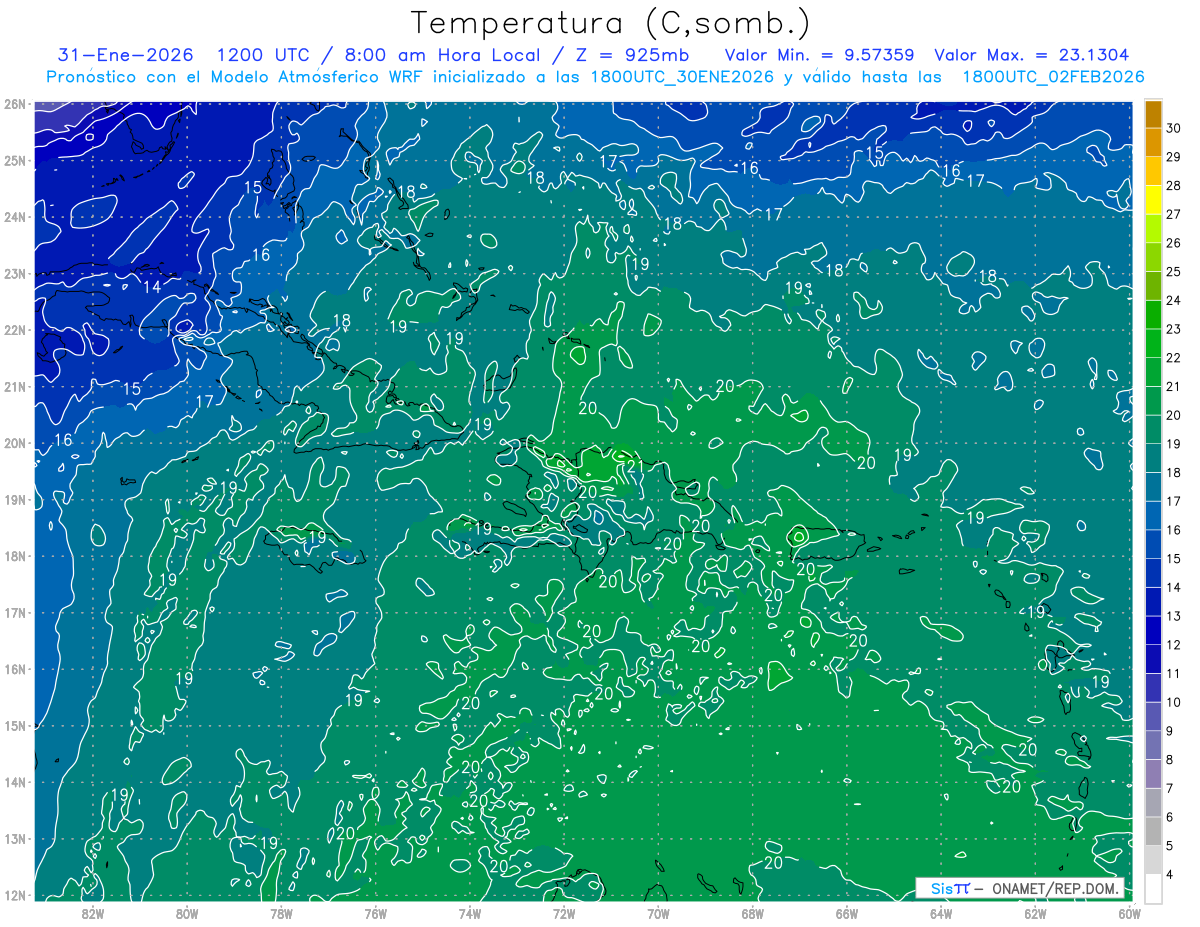Click 'Valor Max. = 23.1304' text
This screenshot has width=1200, height=927.
pos(1032,55)
